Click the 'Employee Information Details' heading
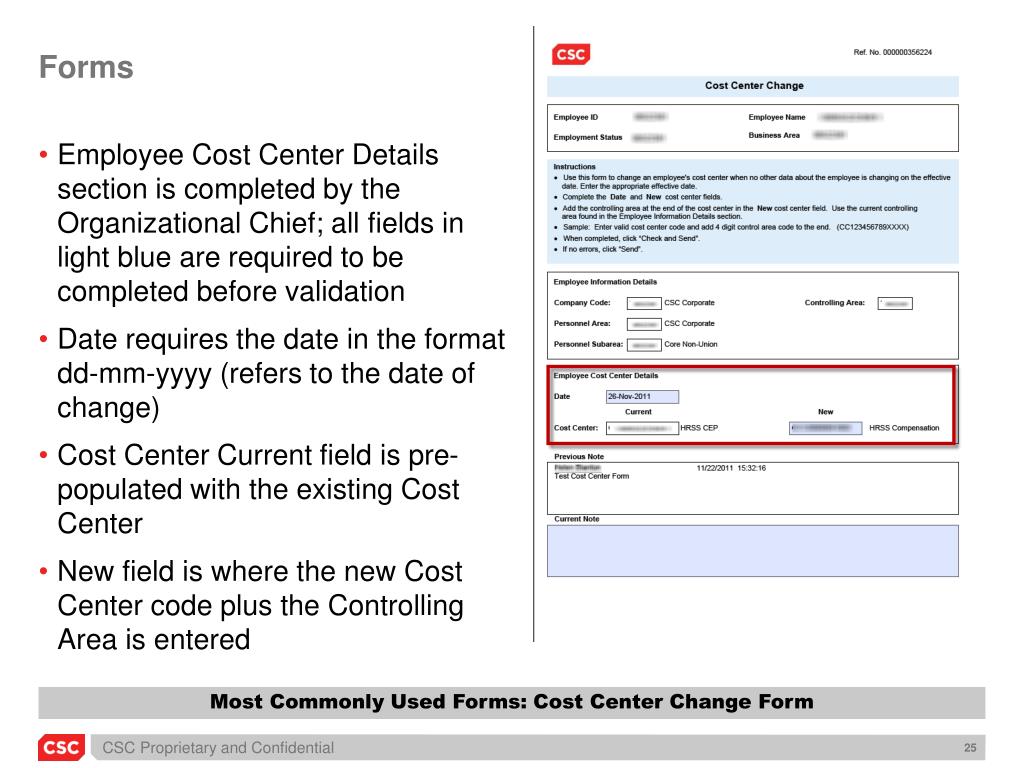 605,282
